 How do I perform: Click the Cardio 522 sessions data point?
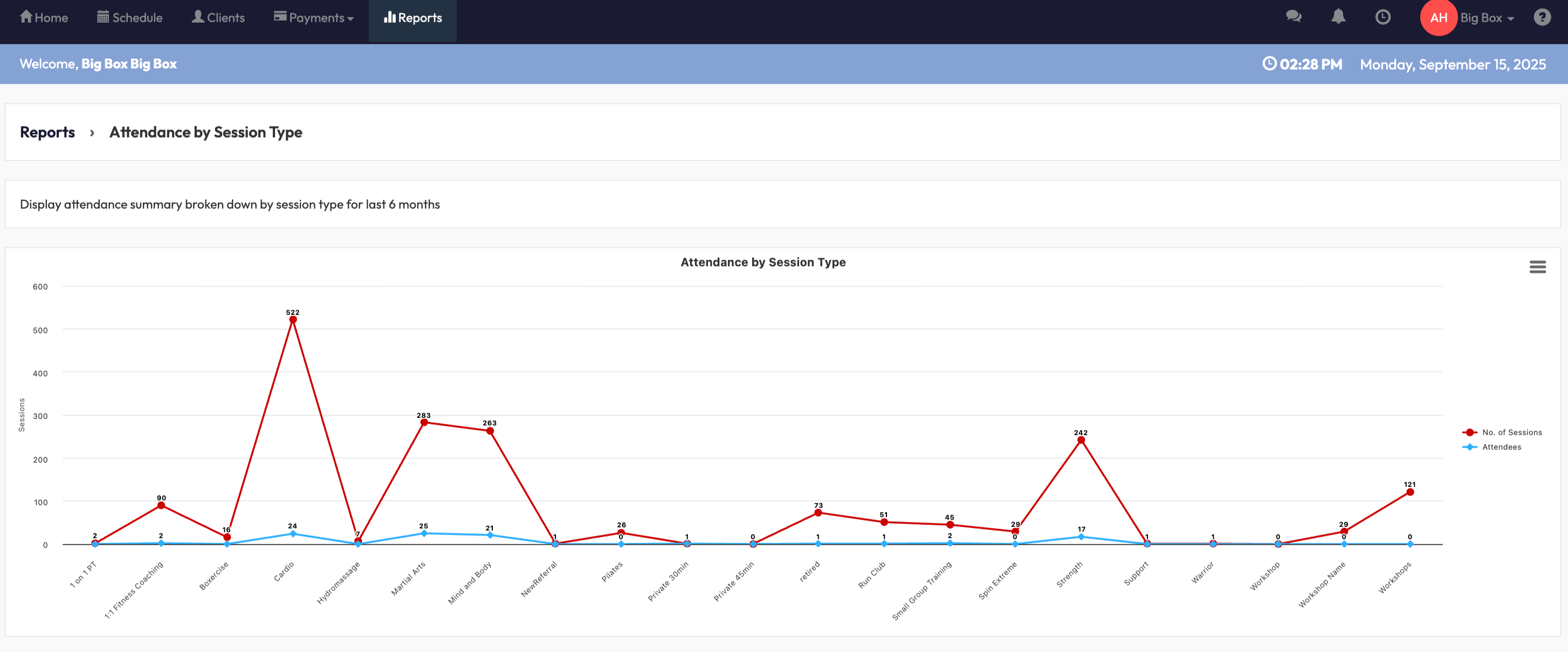(293, 320)
